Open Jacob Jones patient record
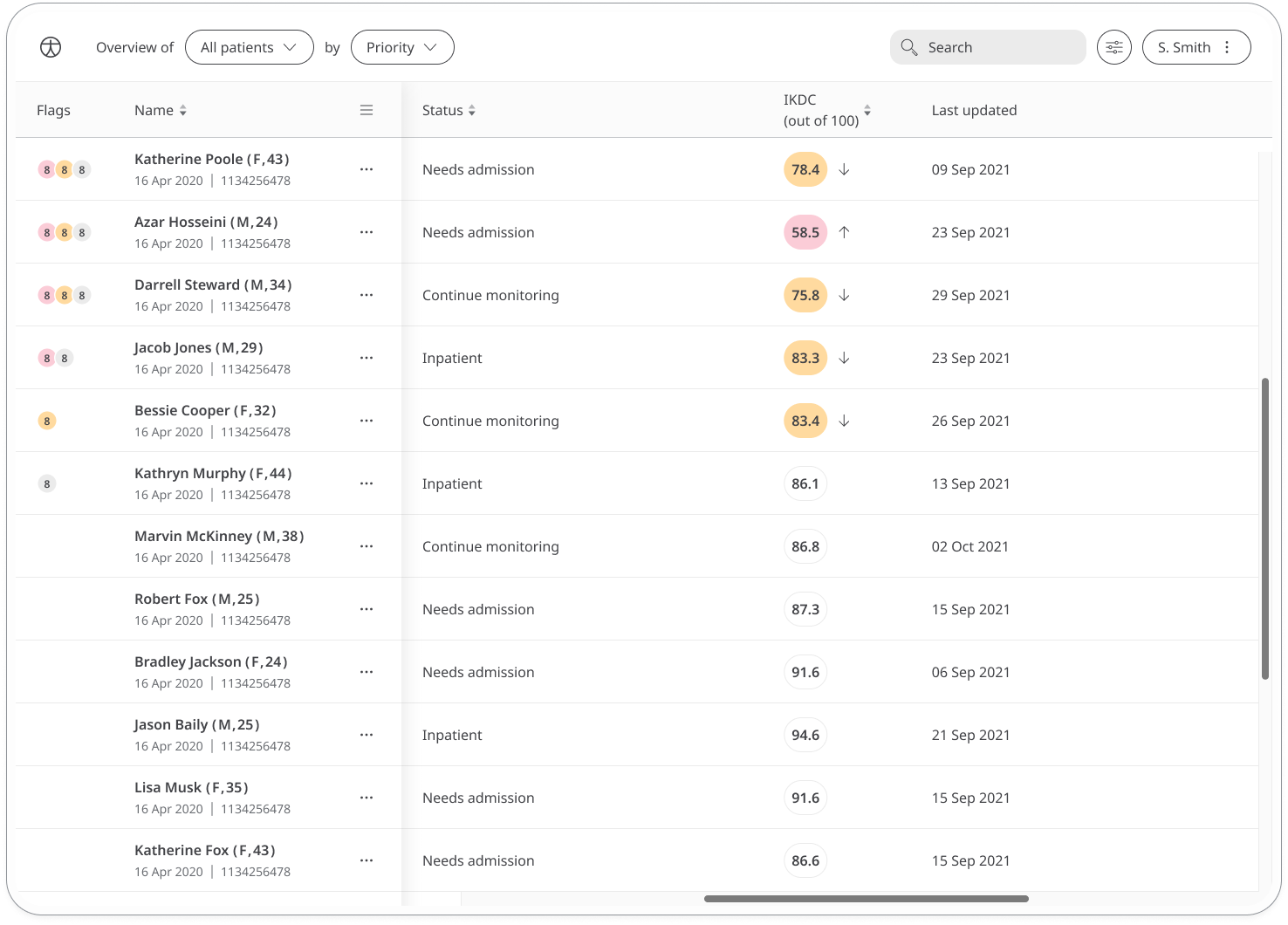 click(x=199, y=347)
